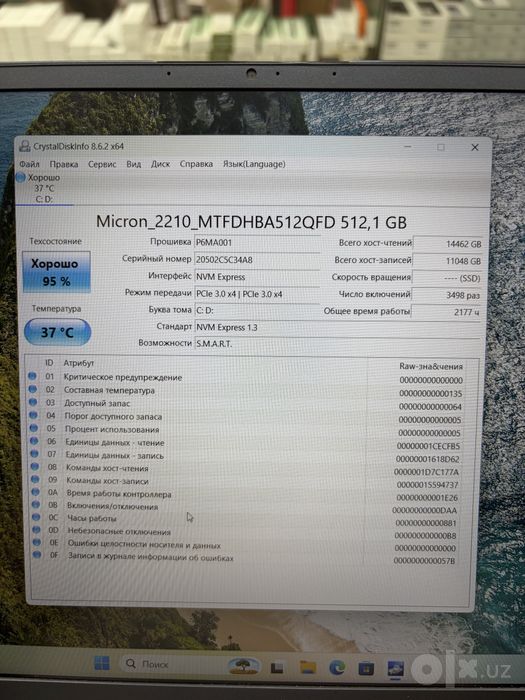Click the disk model title Micron_2210_MTFDHBA512QFD
Screen dimensions: 525x700
point(216,222)
